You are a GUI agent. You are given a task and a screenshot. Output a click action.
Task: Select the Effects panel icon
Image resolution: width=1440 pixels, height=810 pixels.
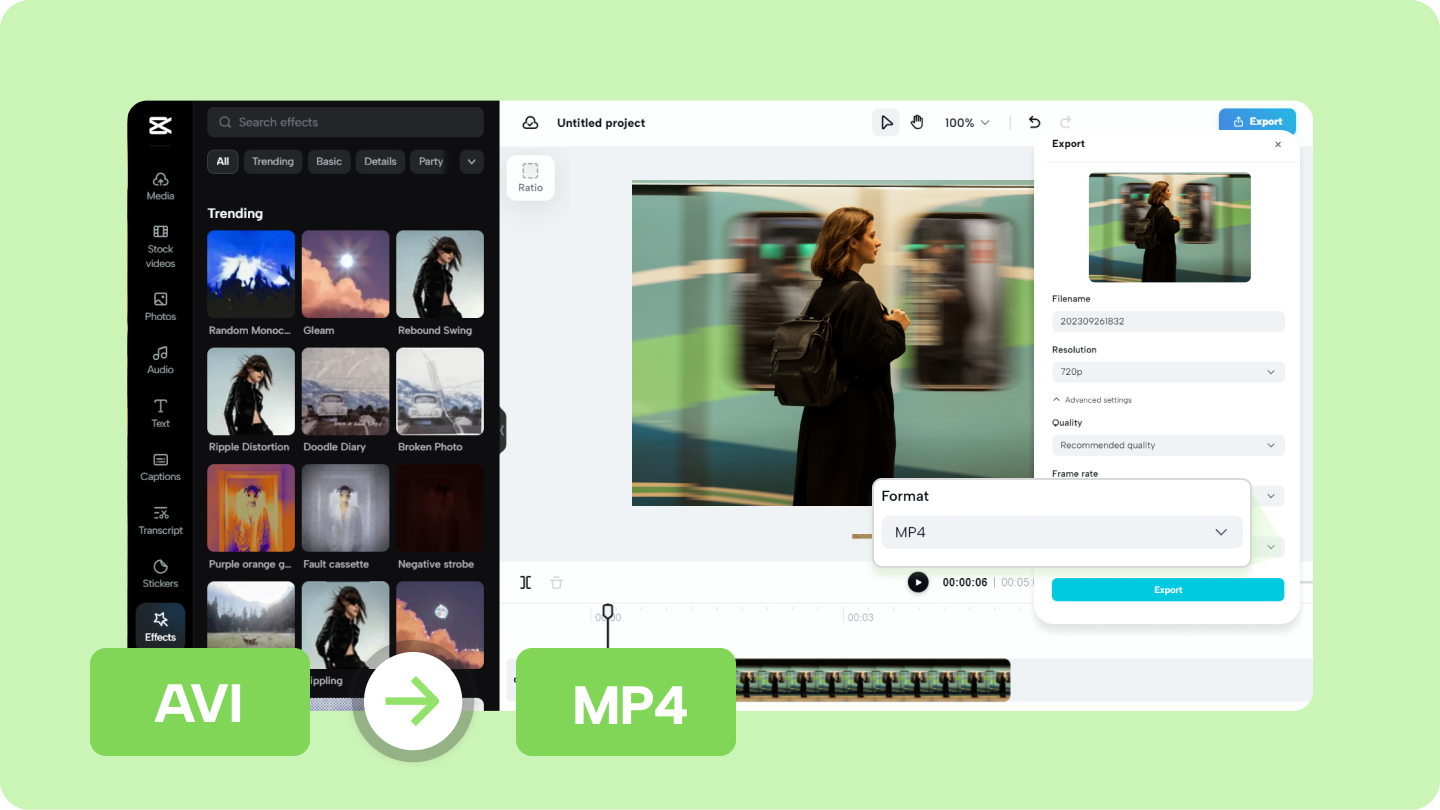pos(160,626)
